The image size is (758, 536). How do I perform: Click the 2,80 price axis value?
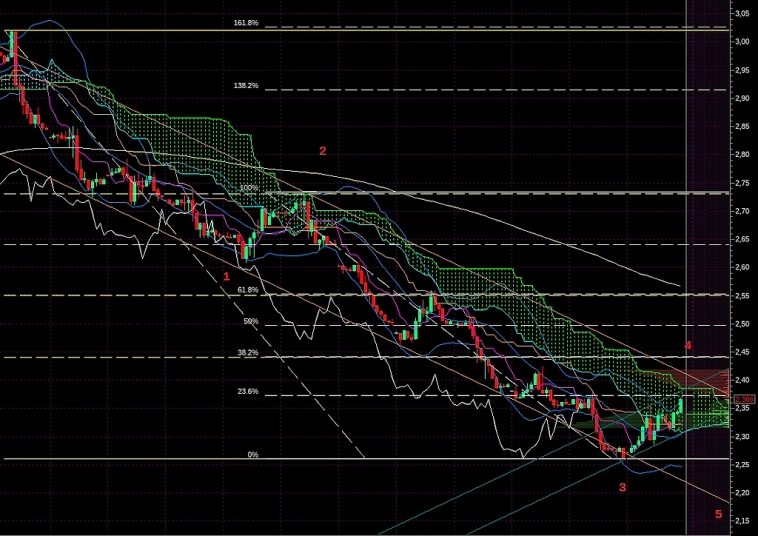pos(742,155)
